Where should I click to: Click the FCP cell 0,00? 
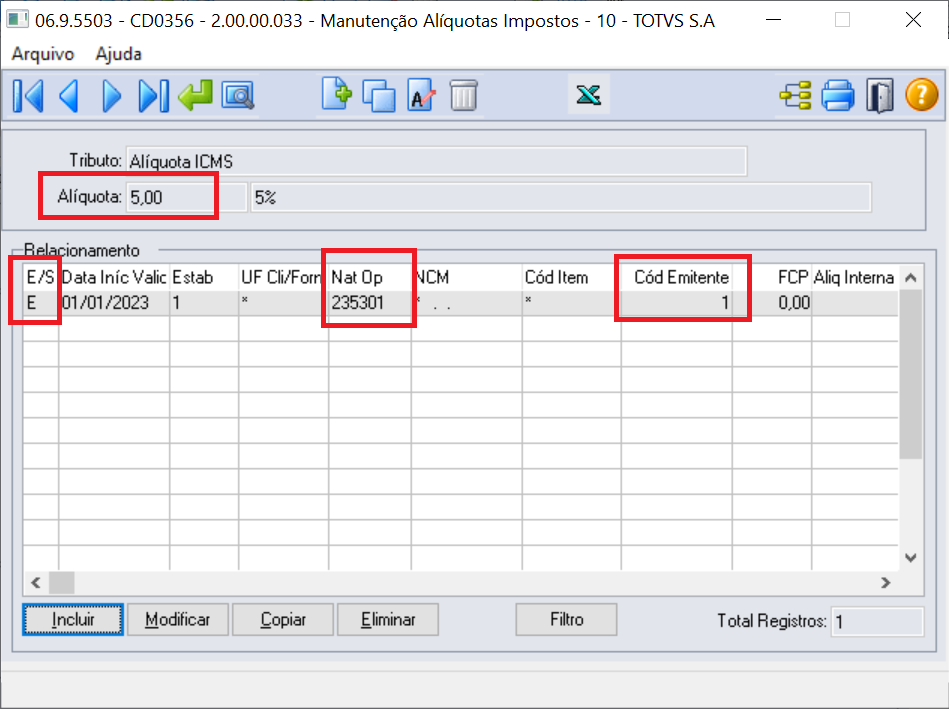(772, 303)
